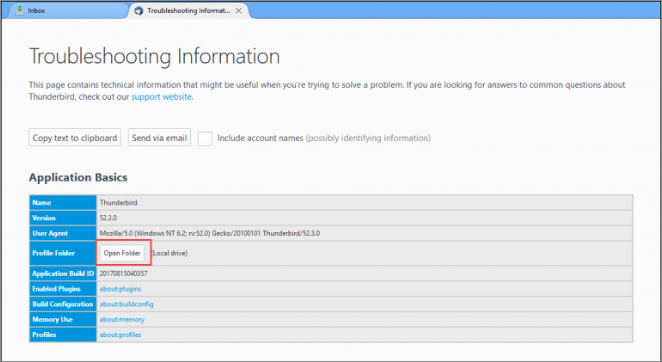
Task: Click the User Agent string text
Action: (x=209, y=233)
